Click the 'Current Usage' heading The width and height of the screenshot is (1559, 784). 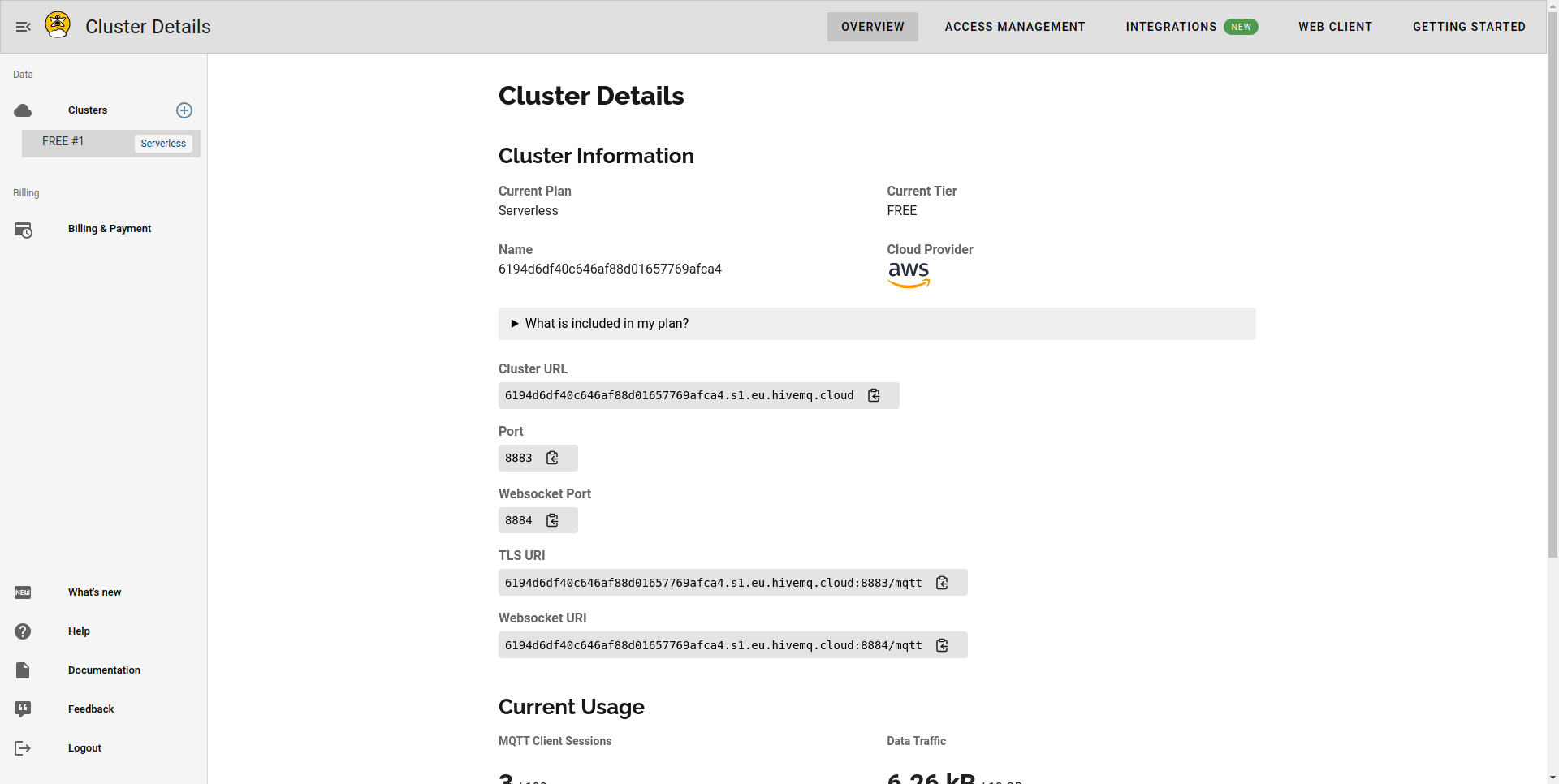coord(572,707)
